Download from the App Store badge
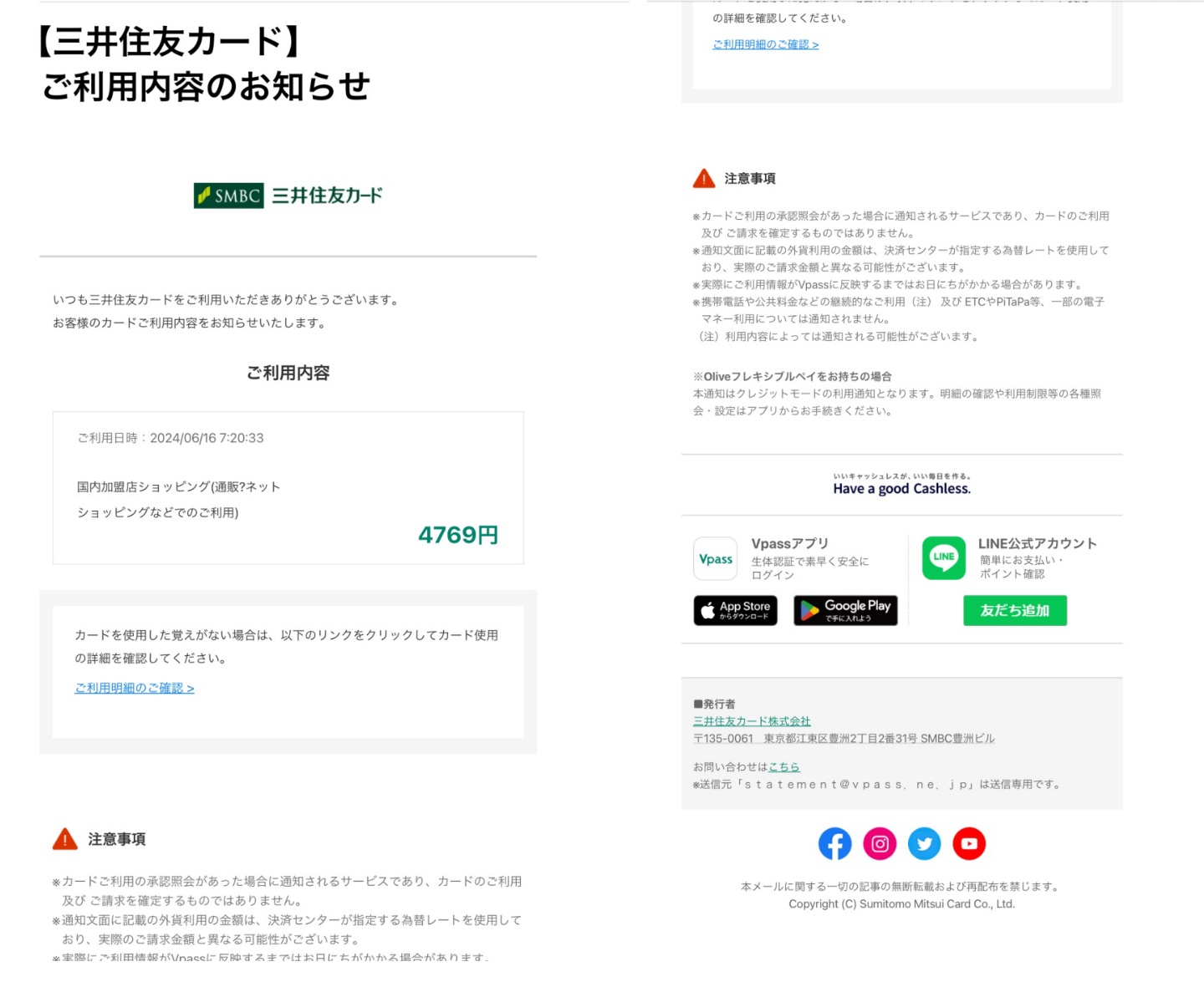Image resolution: width=1204 pixels, height=982 pixels. click(x=735, y=610)
